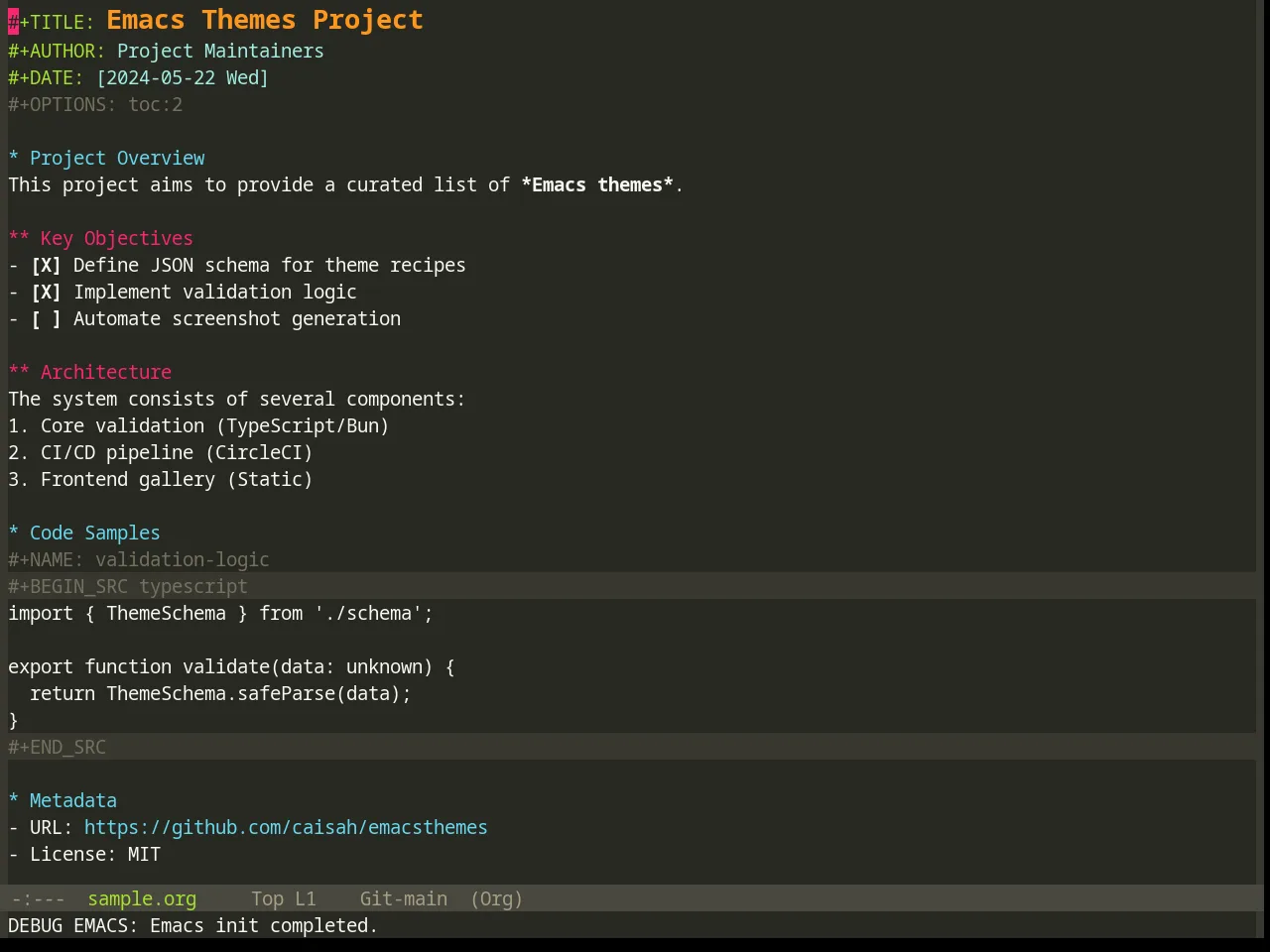The width and height of the screenshot is (1270, 952).
Task: Click list item Core validation (TypeScript/Bun)
Action: pyautogui.click(x=198, y=426)
